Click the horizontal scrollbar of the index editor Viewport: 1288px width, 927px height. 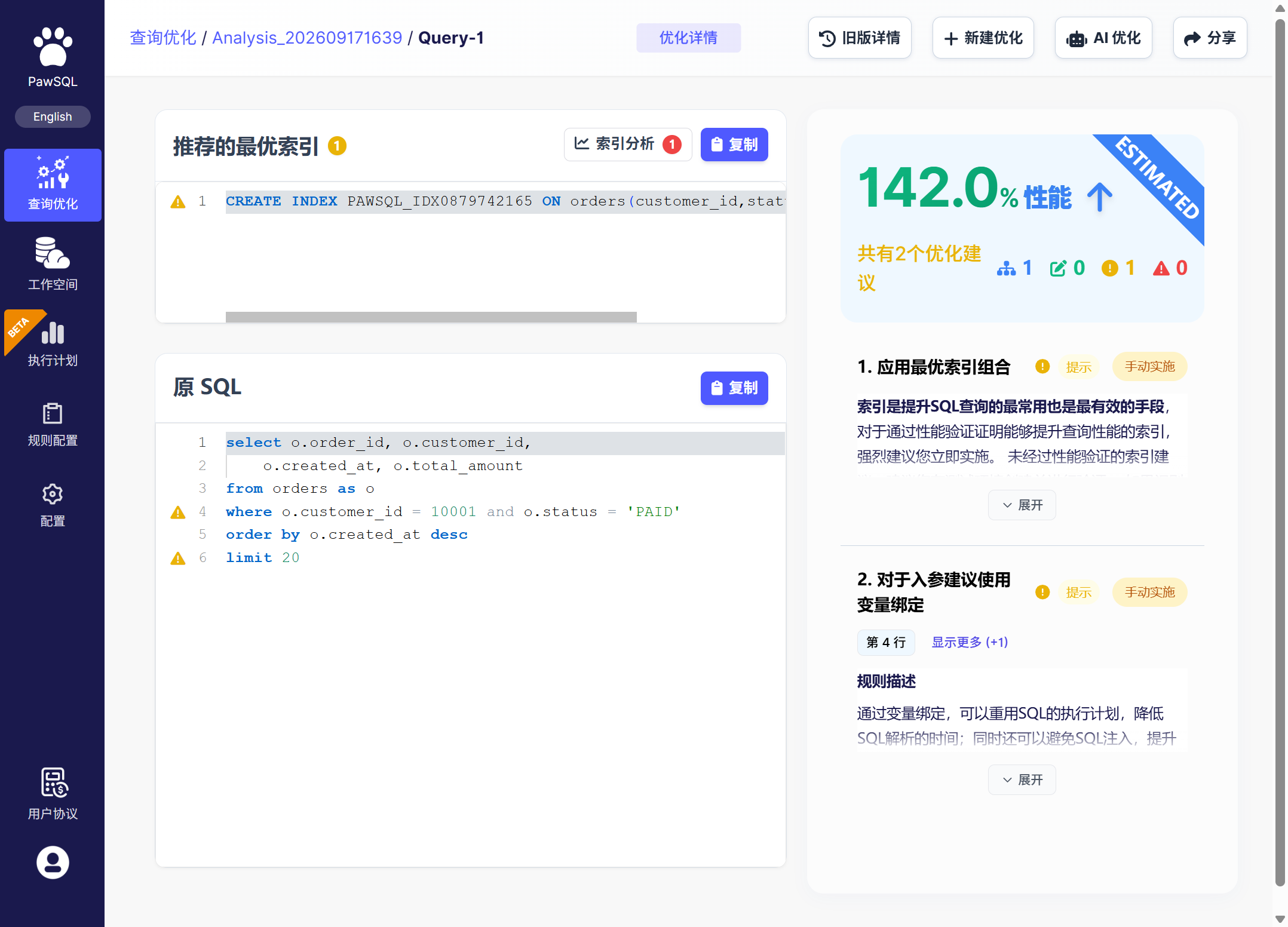(431, 317)
